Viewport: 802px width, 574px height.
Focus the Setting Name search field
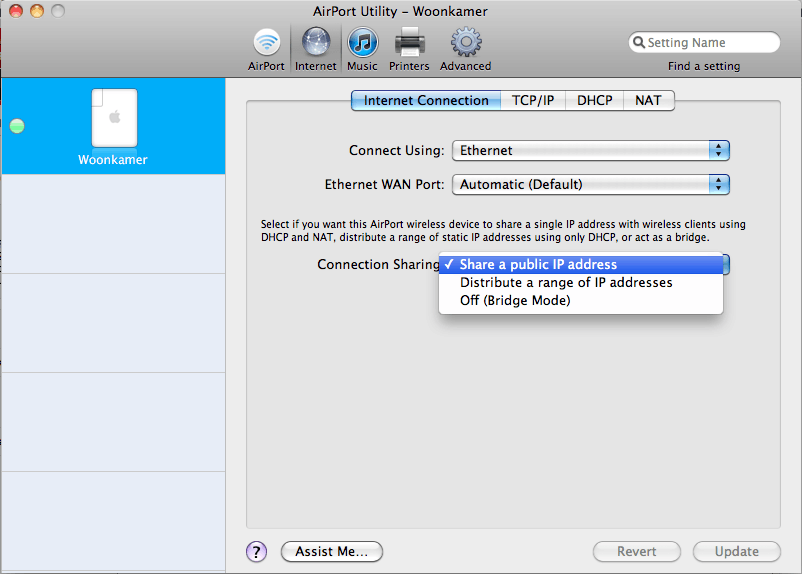click(704, 42)
